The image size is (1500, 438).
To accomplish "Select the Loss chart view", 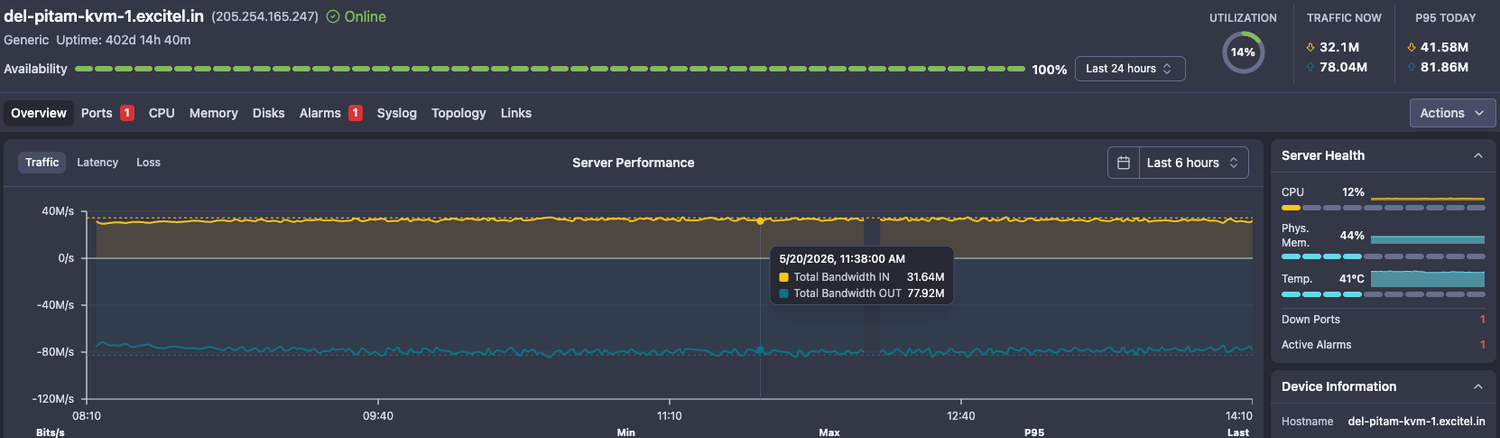I will coord(148,162).
